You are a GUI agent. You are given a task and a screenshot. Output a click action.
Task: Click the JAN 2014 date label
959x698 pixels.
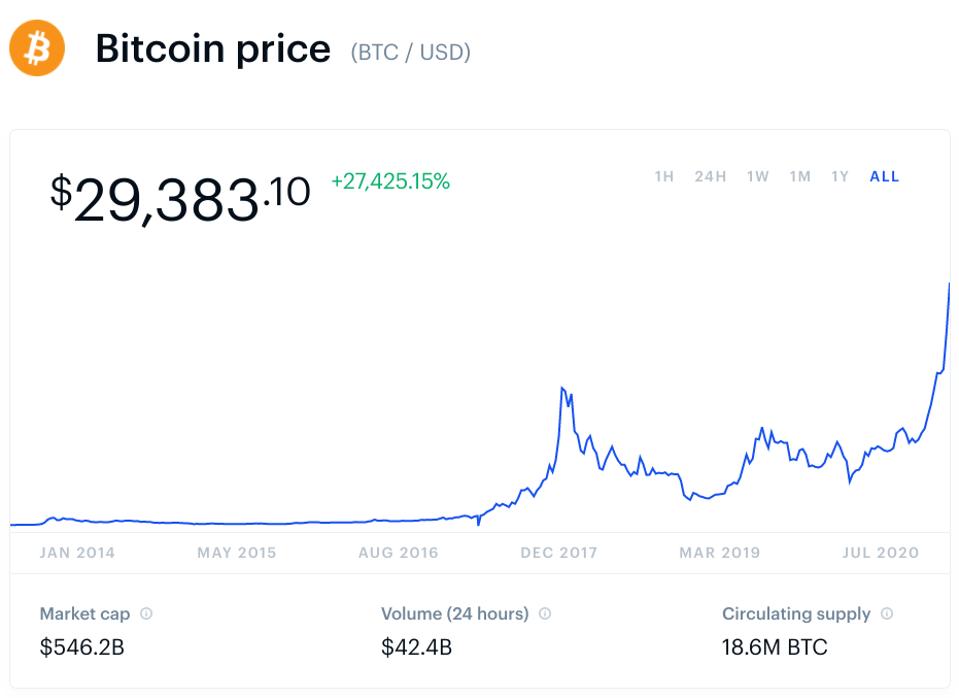80,551
